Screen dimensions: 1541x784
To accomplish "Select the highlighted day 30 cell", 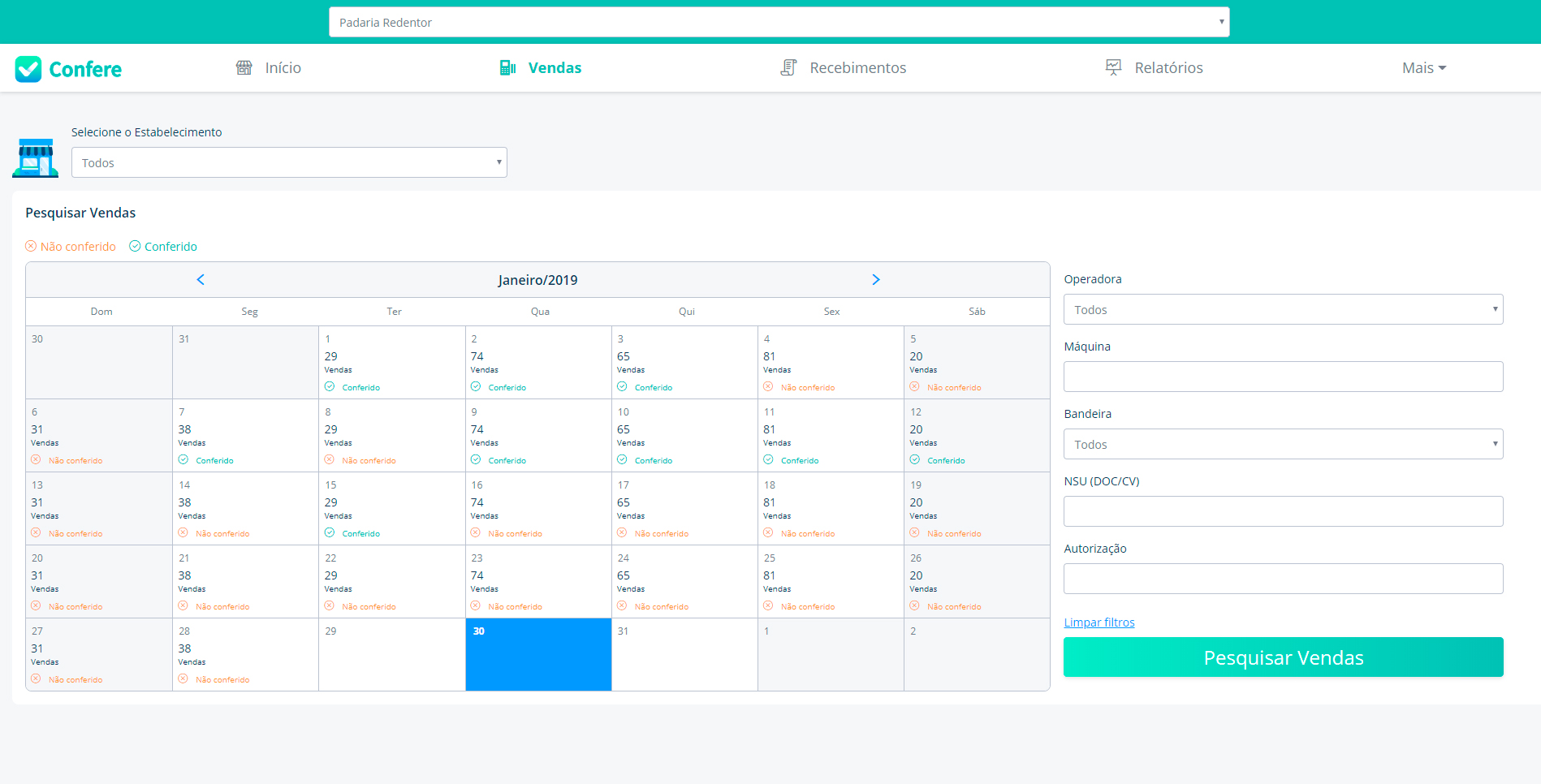I will pyautogui.click(x=538, y=654).
